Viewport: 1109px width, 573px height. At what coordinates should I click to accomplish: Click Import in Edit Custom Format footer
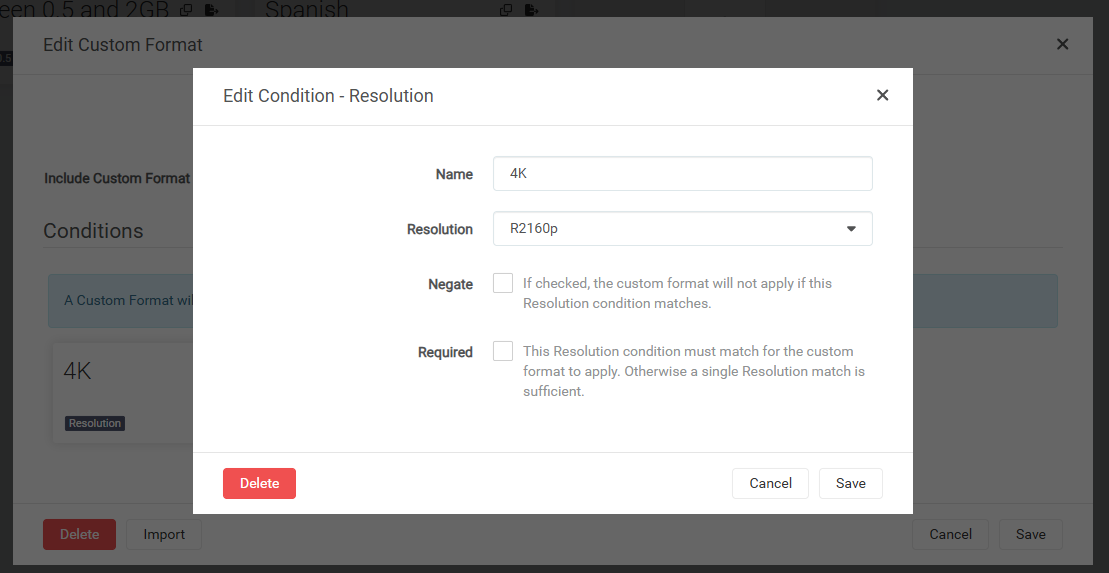164,534
